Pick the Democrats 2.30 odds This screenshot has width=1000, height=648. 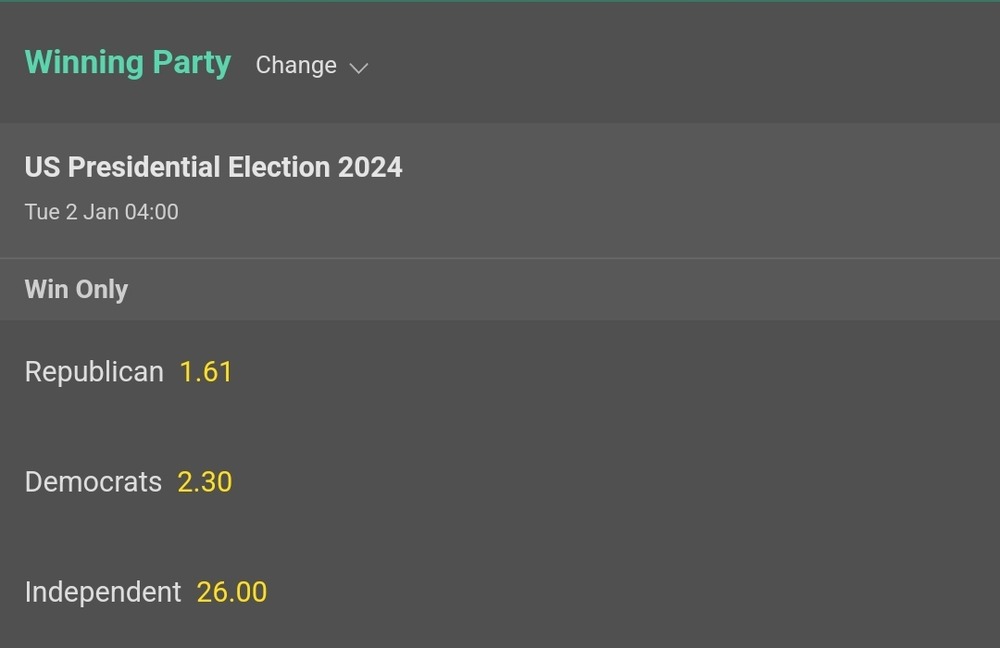pyautogui.click(x=205, y=482)
